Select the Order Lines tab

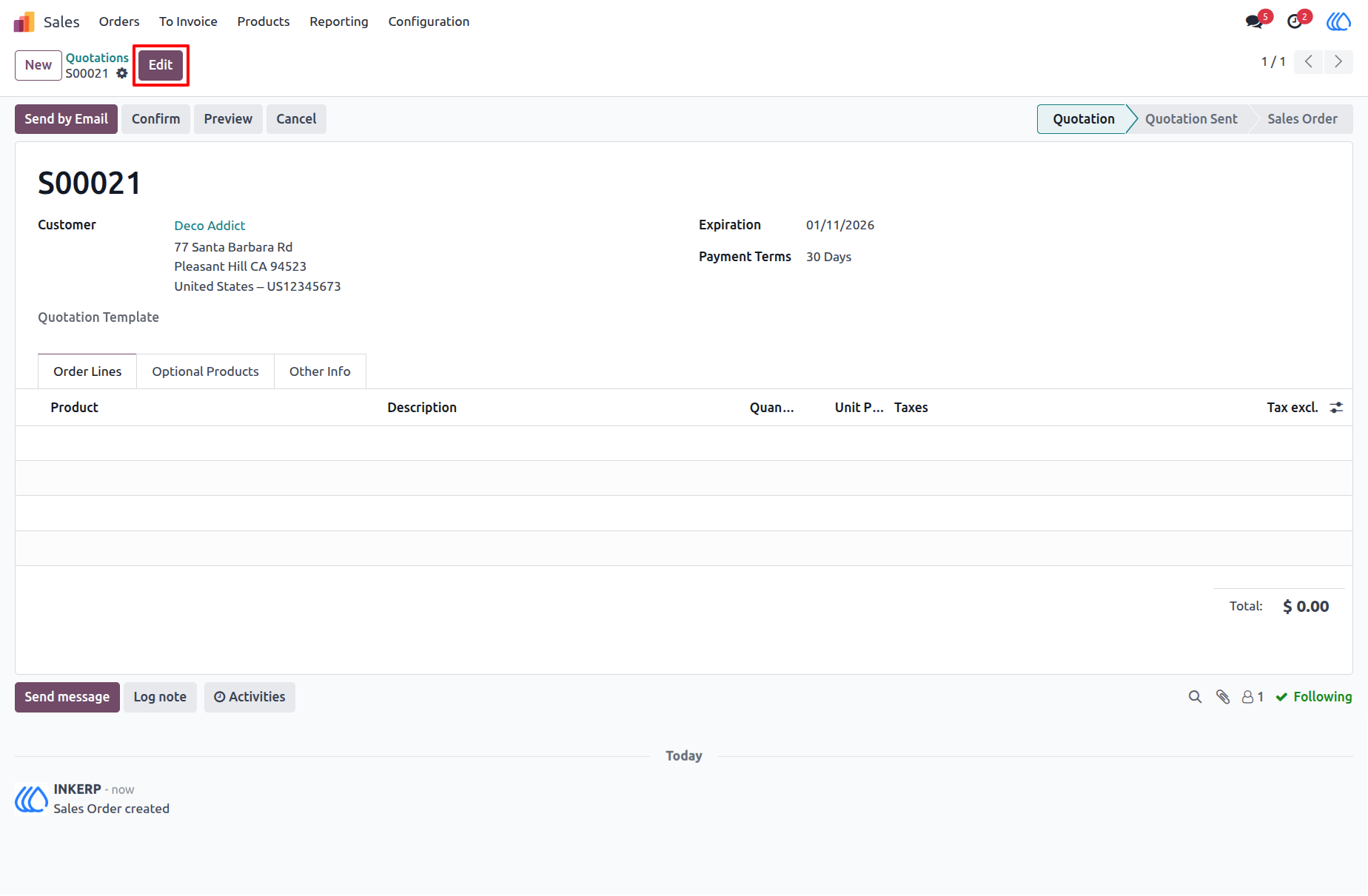tap(87, 371)
